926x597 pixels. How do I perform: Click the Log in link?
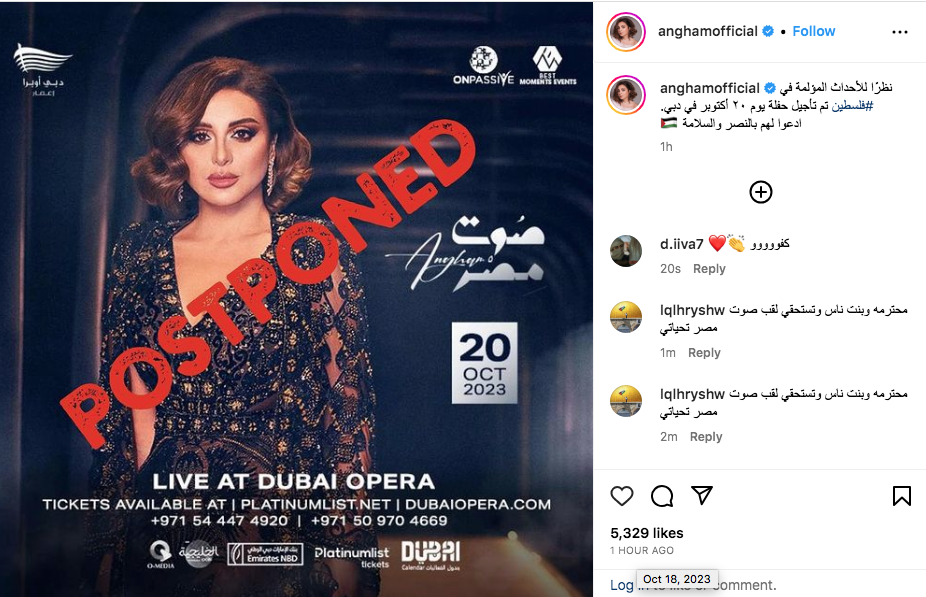click(x=622, y=585)
